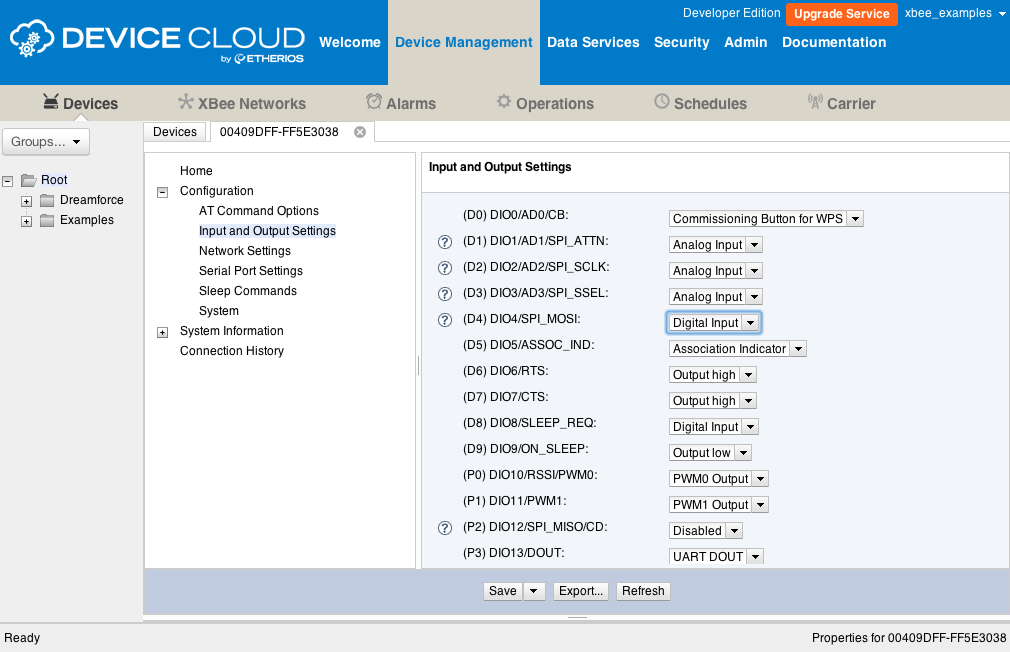
Task: Open the Admin tab
Action: [x=745, y=43]
